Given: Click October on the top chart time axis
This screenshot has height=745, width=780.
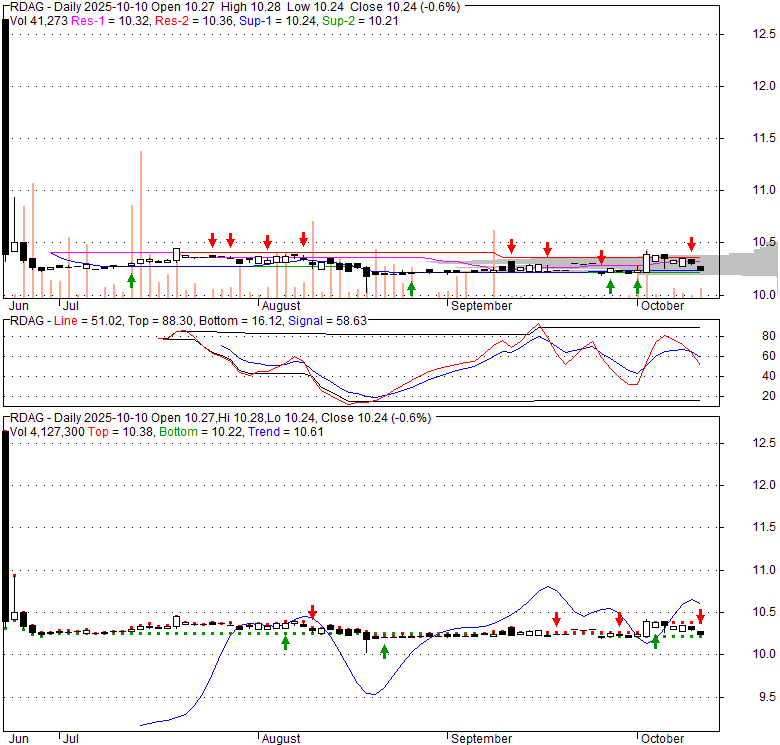Looking at the screenshot, I should [662, 306].
